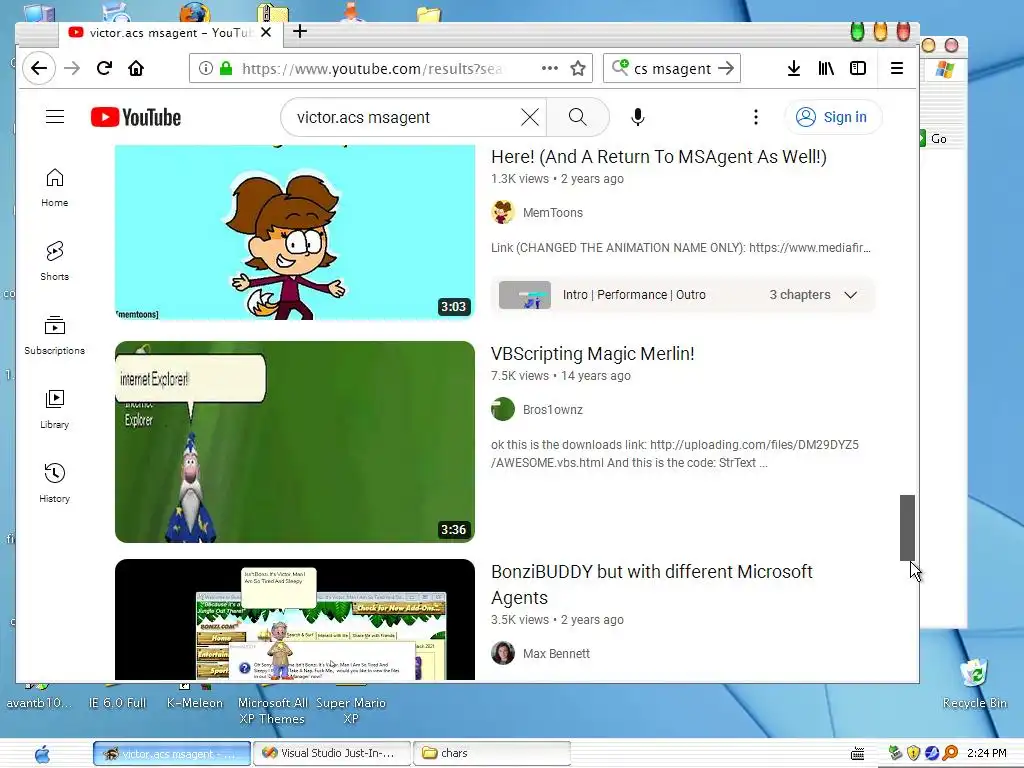Open the page actions three-dot menu
The height and width of the screenshot is (768, 1024).
click(550, 68)
